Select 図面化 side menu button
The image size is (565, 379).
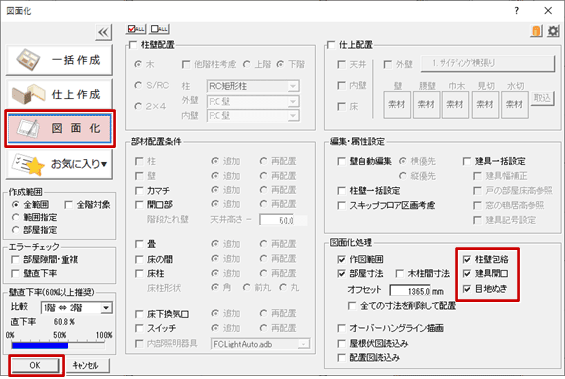60,128
